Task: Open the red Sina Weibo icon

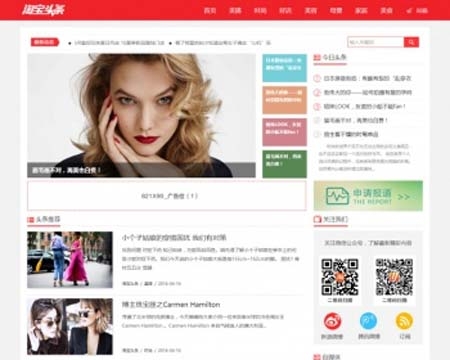Action: pyautogui.click(x=332, y=321)
